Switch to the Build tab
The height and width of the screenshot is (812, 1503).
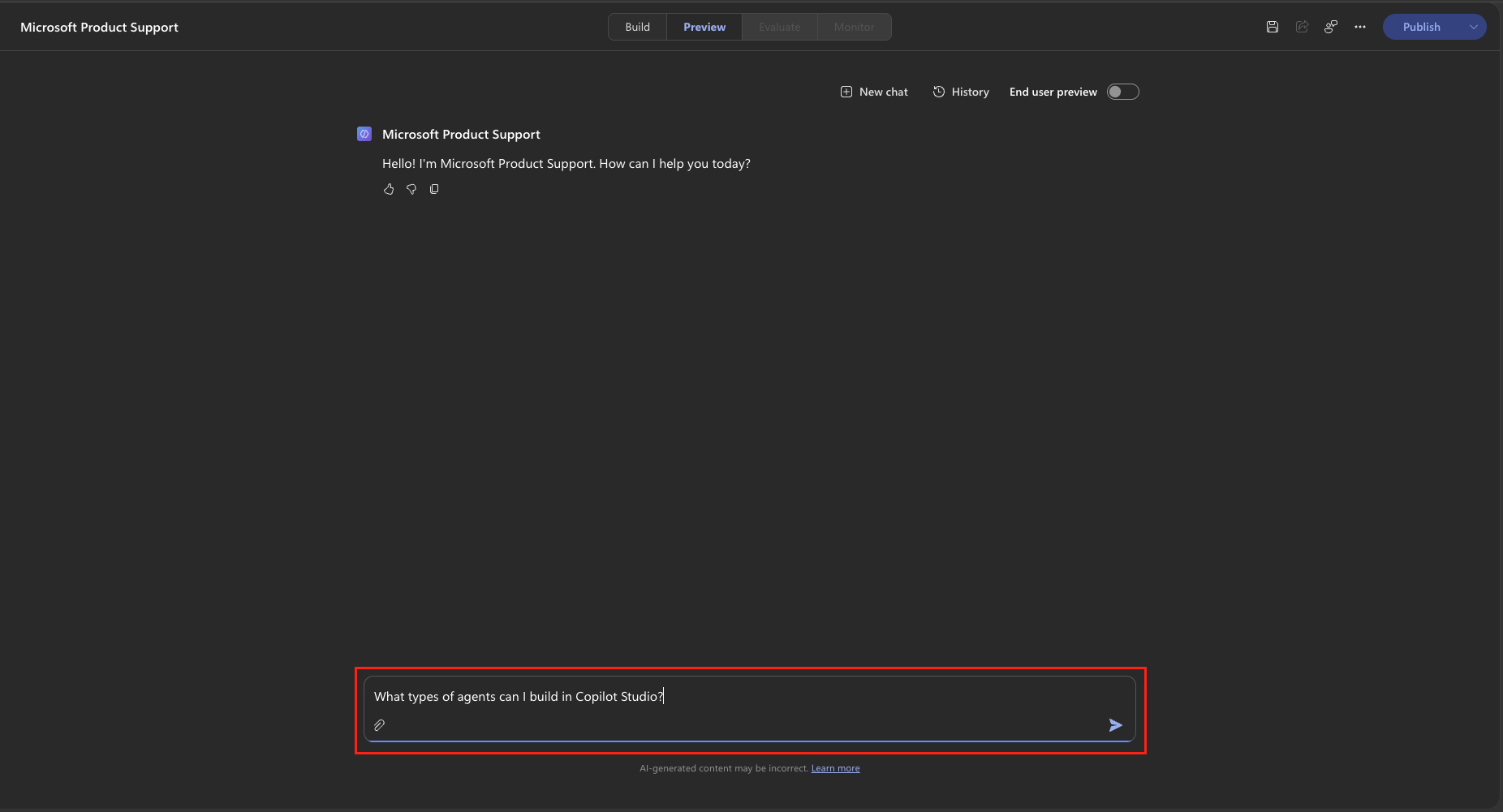[x=637, y=27]
